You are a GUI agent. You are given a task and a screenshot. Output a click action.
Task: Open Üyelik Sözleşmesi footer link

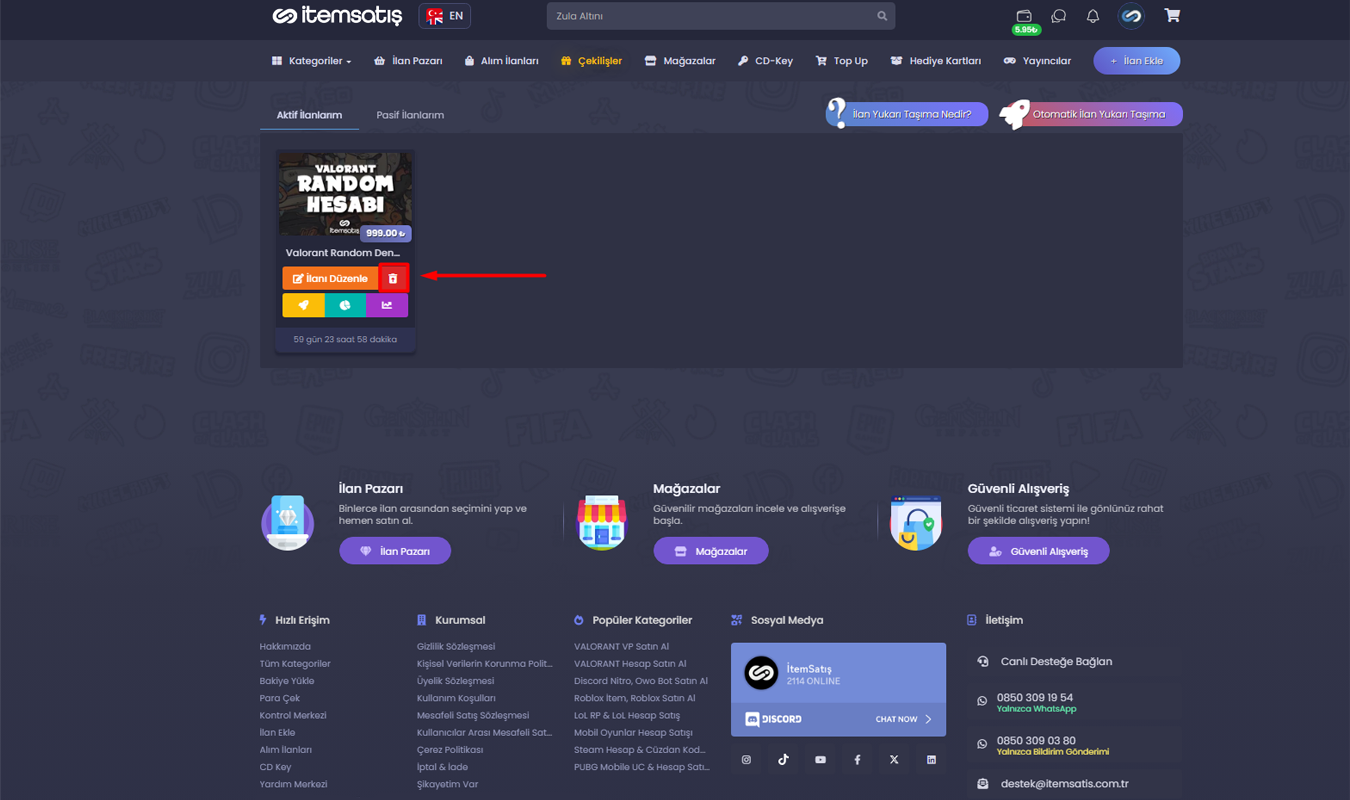tap(455, 681)
